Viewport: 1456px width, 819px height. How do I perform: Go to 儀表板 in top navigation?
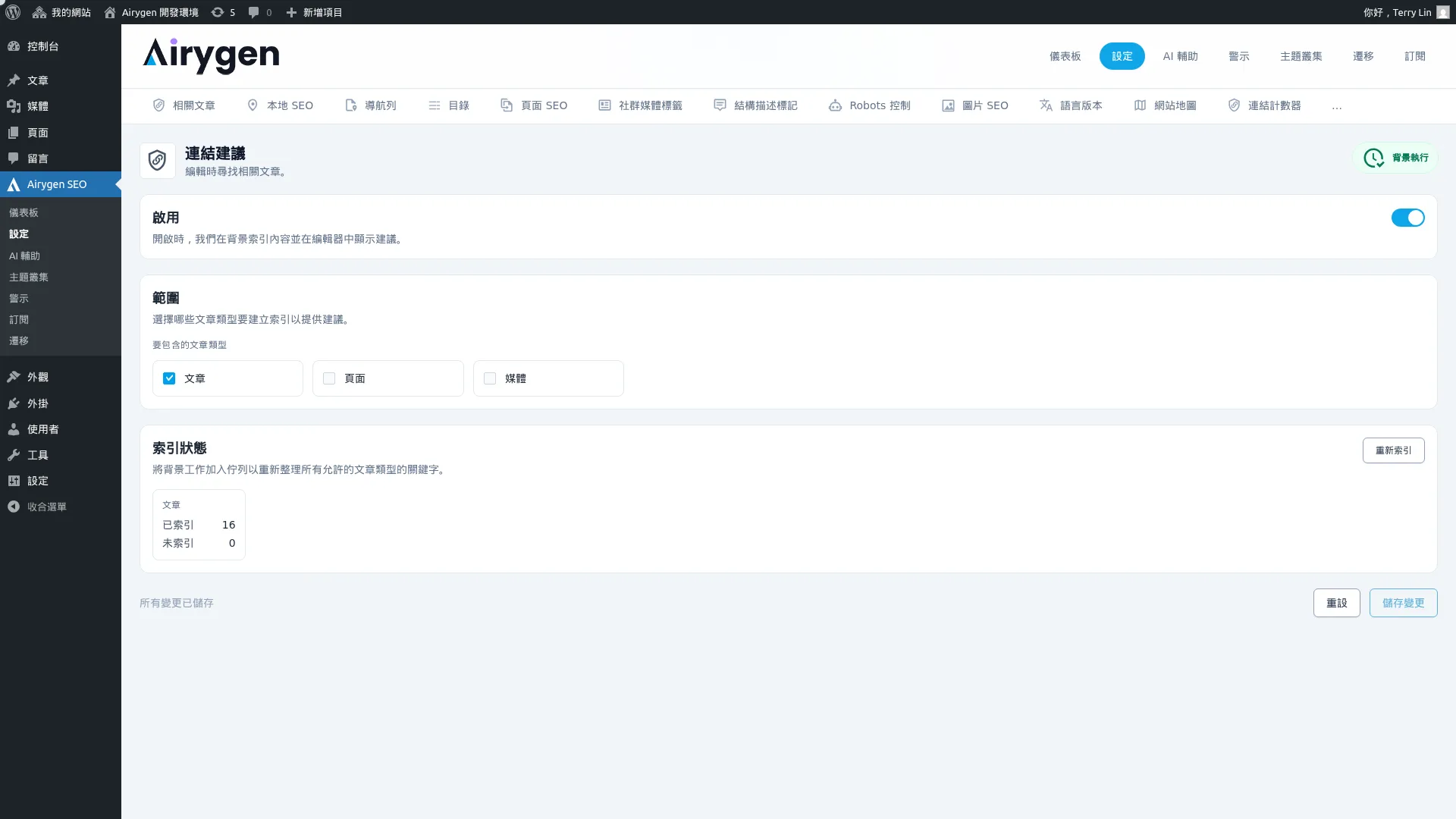click(1065, 56)
